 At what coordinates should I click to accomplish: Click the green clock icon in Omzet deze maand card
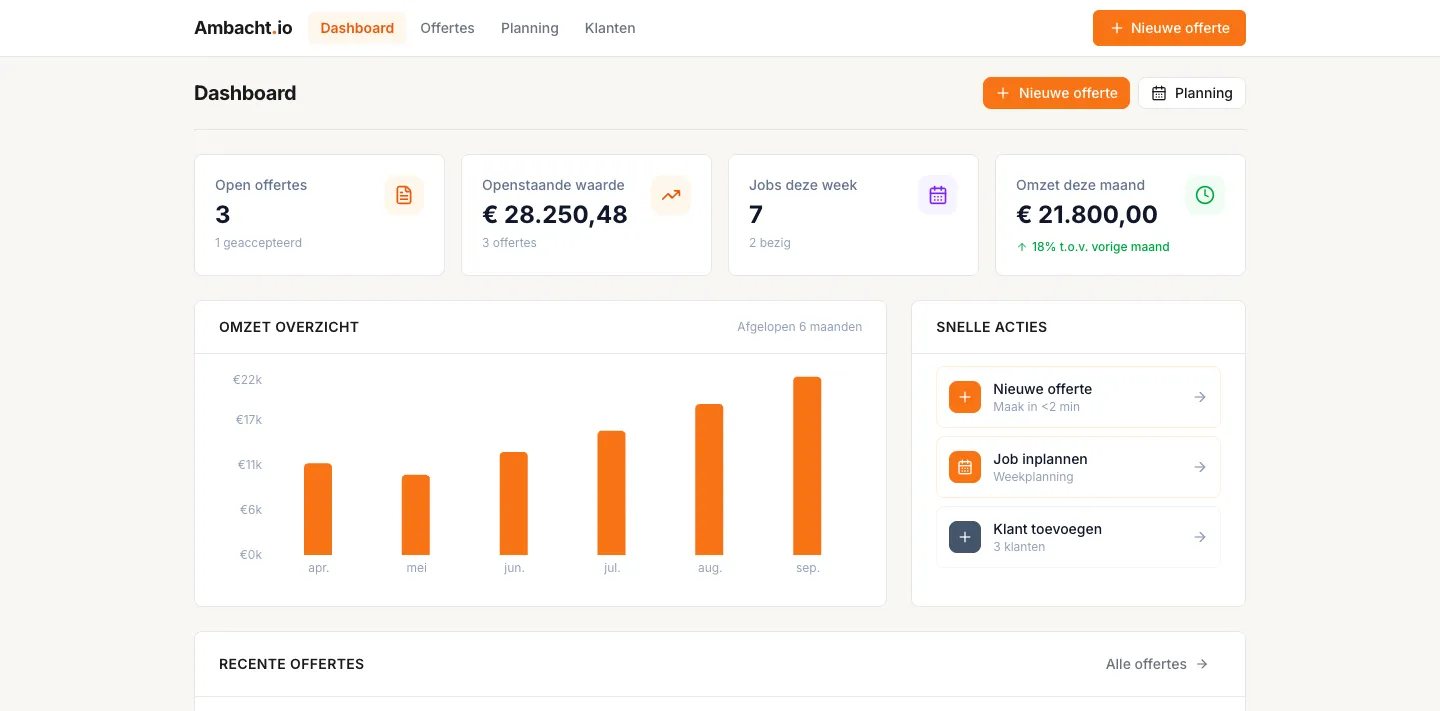point(1205,195)
